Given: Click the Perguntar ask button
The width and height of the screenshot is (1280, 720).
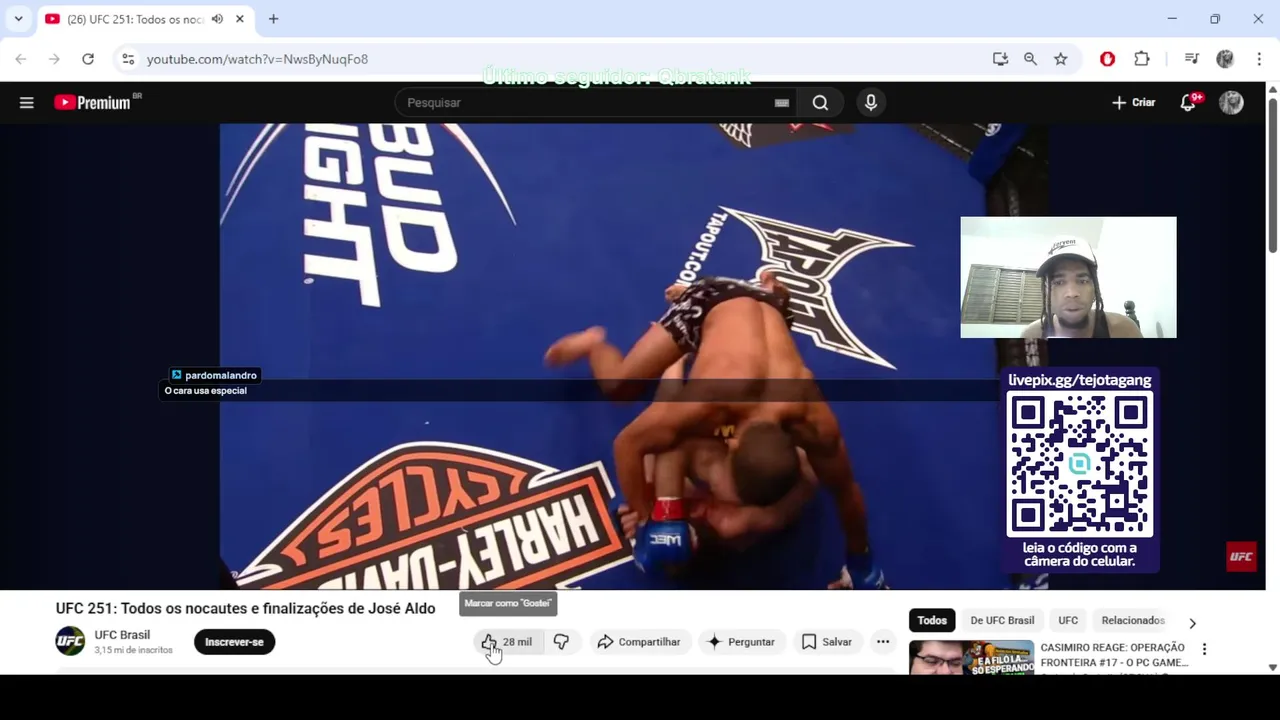Looking at the screenshot, I should 741,642.
